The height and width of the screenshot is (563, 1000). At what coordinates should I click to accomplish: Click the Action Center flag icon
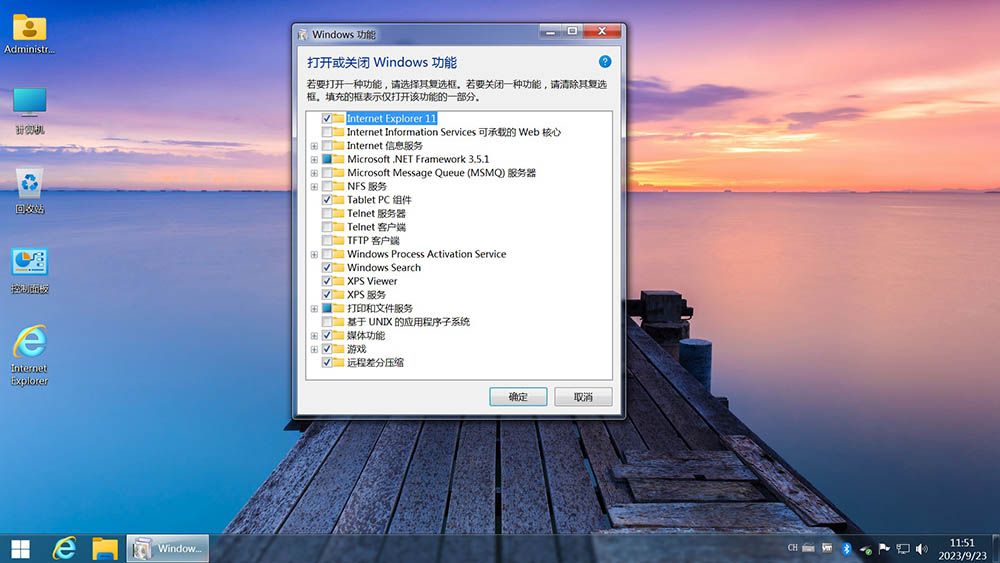pos(884,548)
